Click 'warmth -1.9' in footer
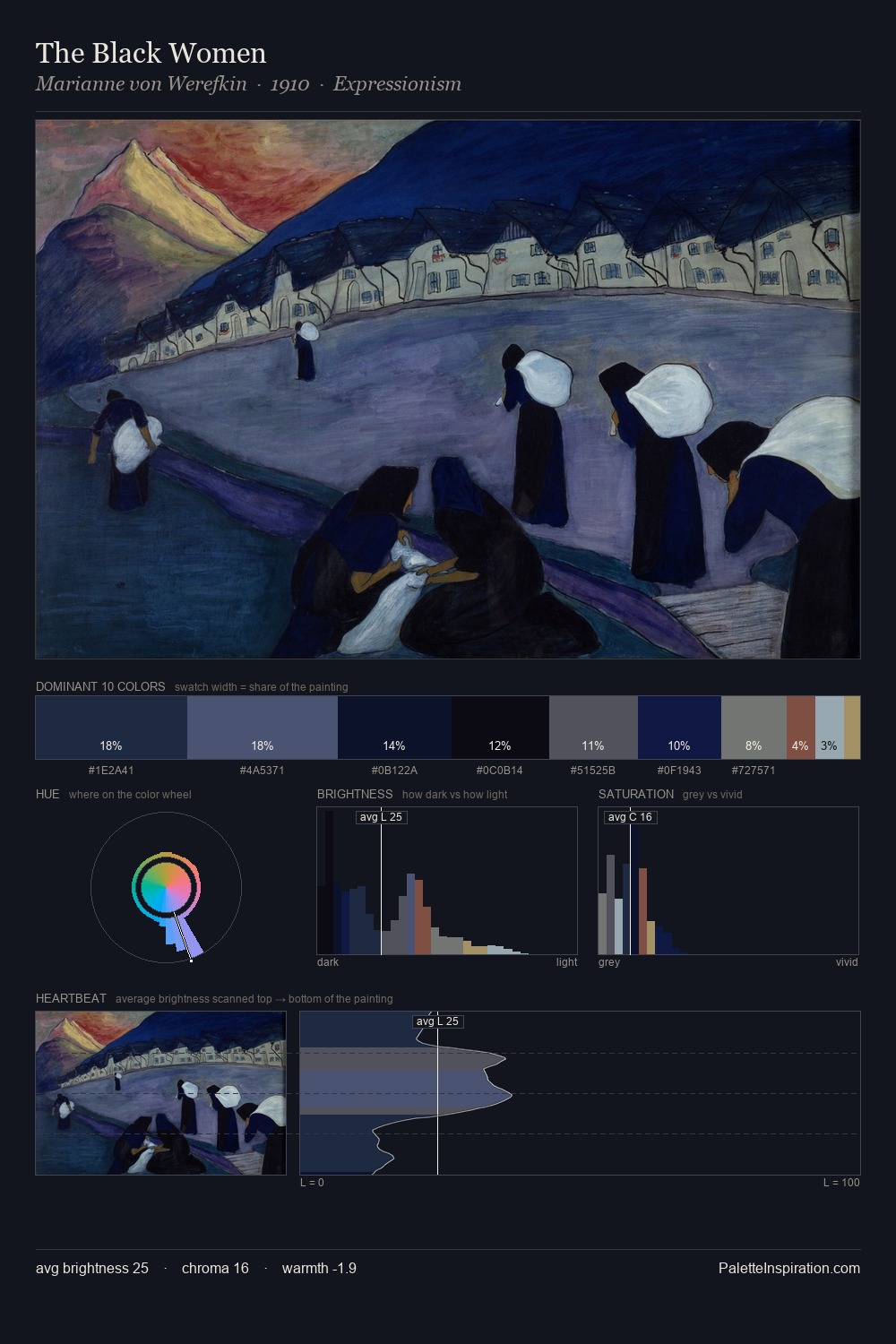 click(x=319, y=1268)
